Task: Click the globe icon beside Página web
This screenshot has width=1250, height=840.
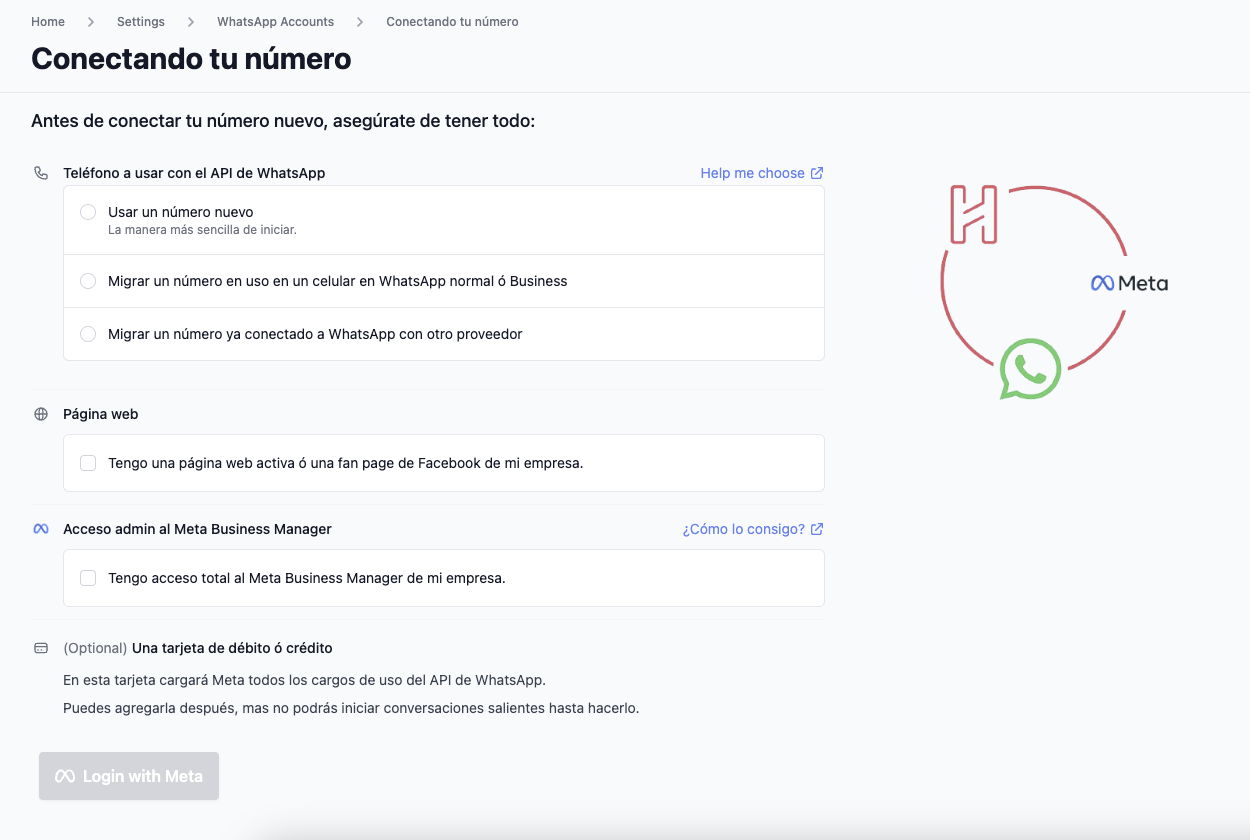Action: pos(41,413)
